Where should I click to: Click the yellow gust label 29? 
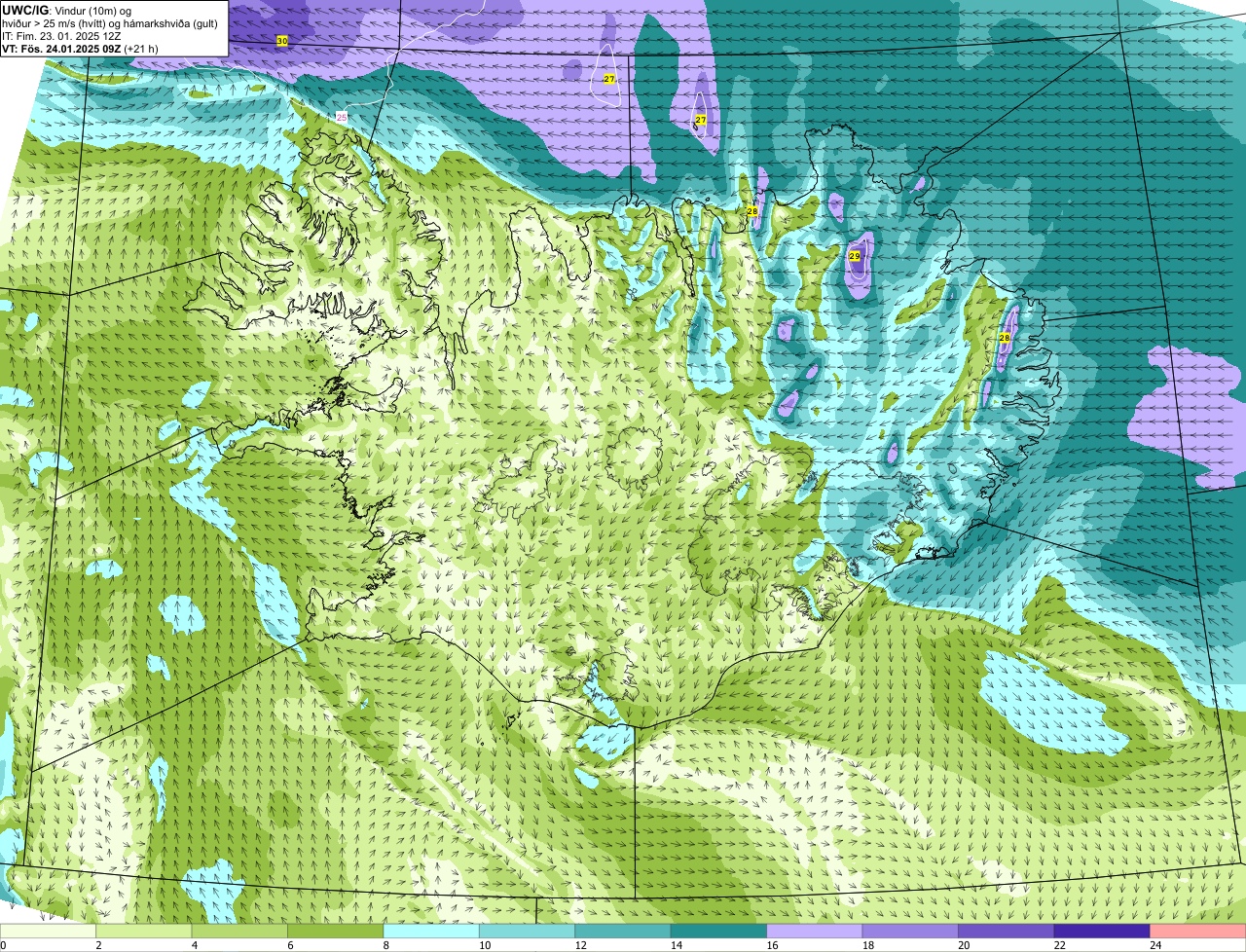(855, 256)
